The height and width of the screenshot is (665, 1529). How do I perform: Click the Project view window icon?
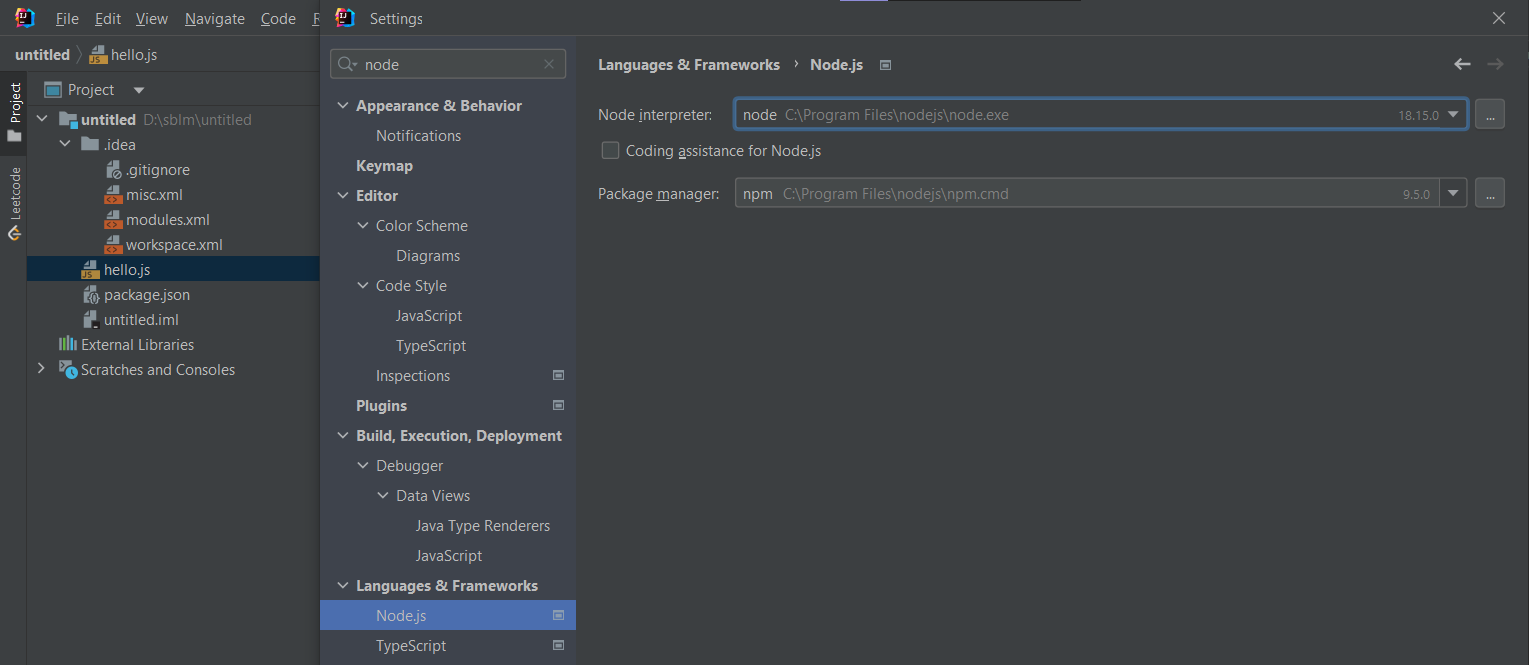53,90
